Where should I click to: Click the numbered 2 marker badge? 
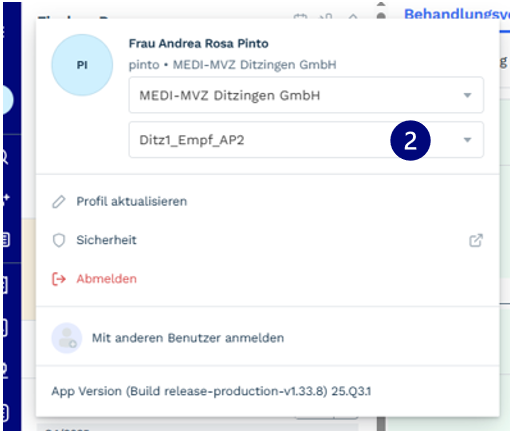[410, 140]
